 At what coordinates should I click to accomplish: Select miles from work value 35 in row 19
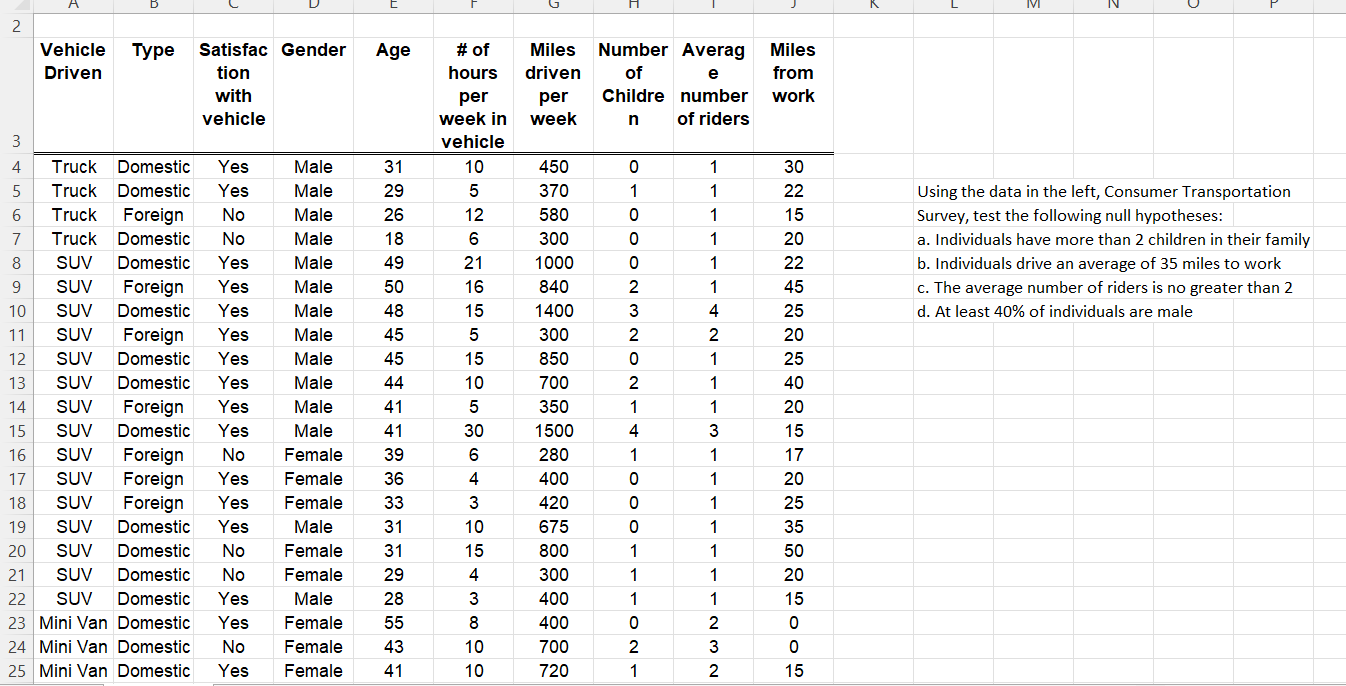[x=793, y=527]
